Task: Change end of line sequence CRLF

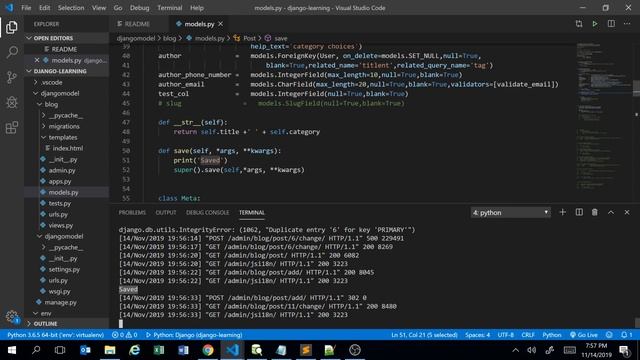Action: [x=528, y=335]
